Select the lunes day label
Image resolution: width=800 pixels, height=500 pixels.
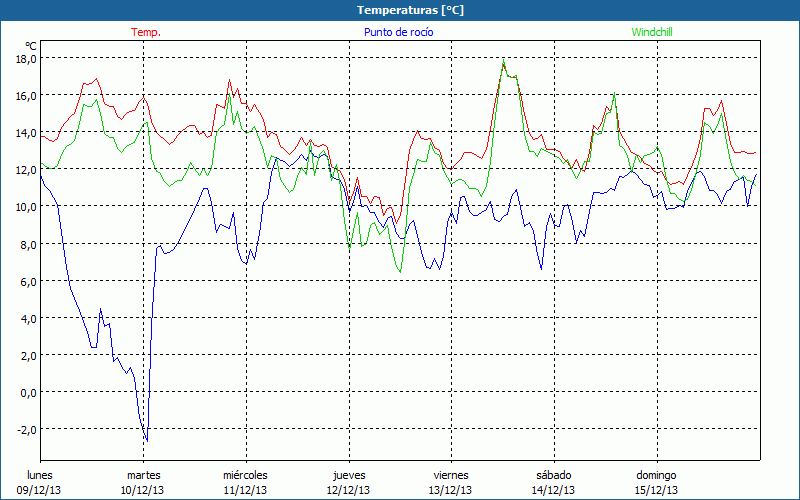pos(40,475)
